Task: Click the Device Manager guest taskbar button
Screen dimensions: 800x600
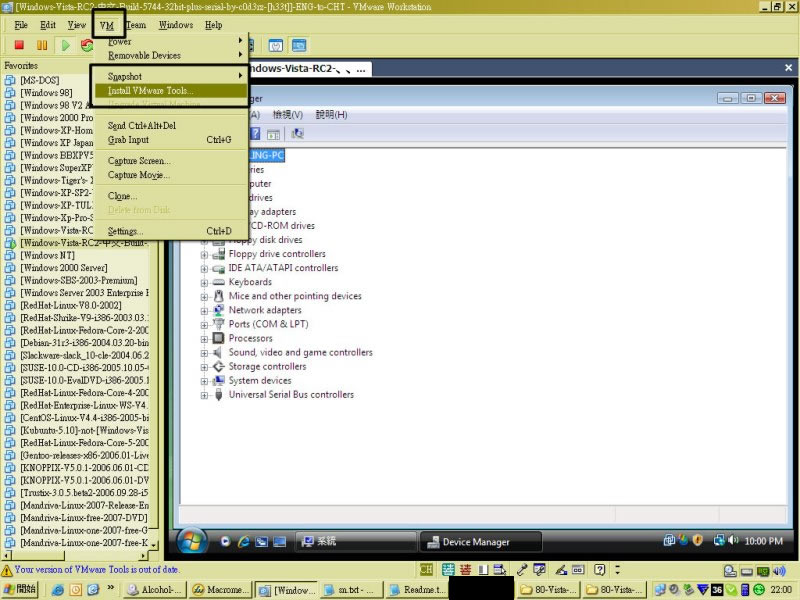Action: tap(480, 542)
